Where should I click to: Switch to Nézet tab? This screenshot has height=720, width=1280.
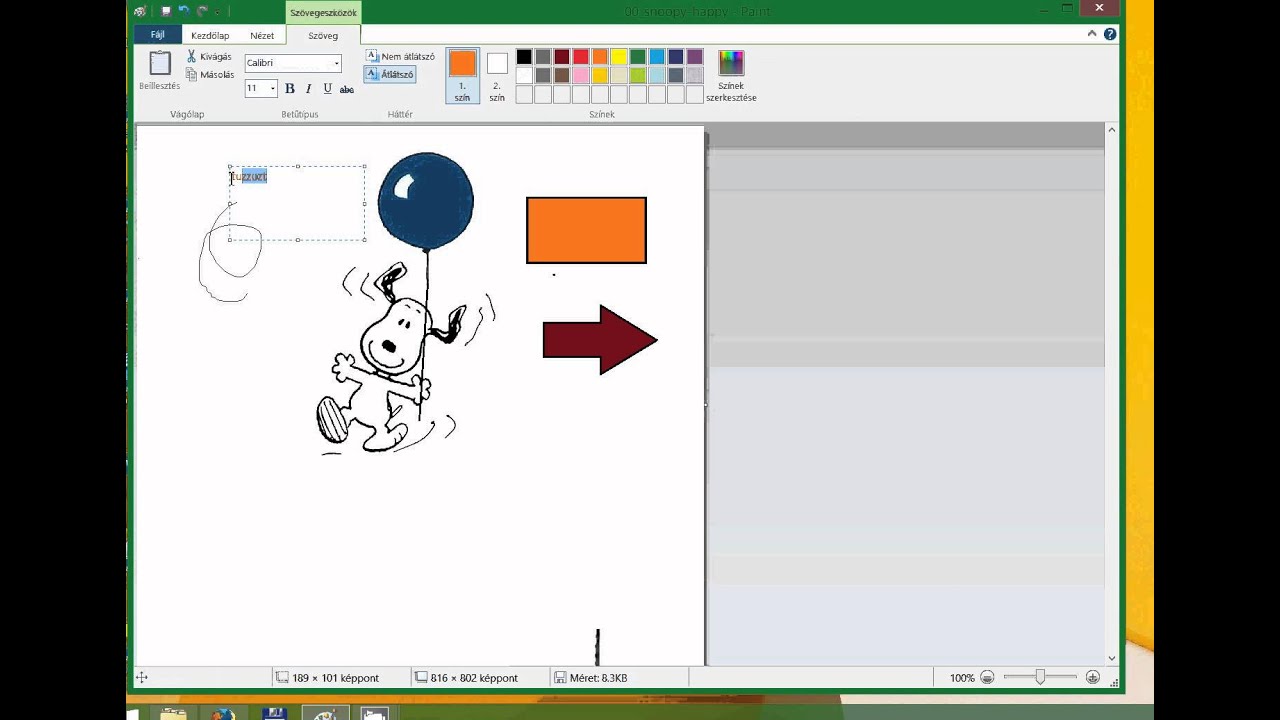[262, 35]
